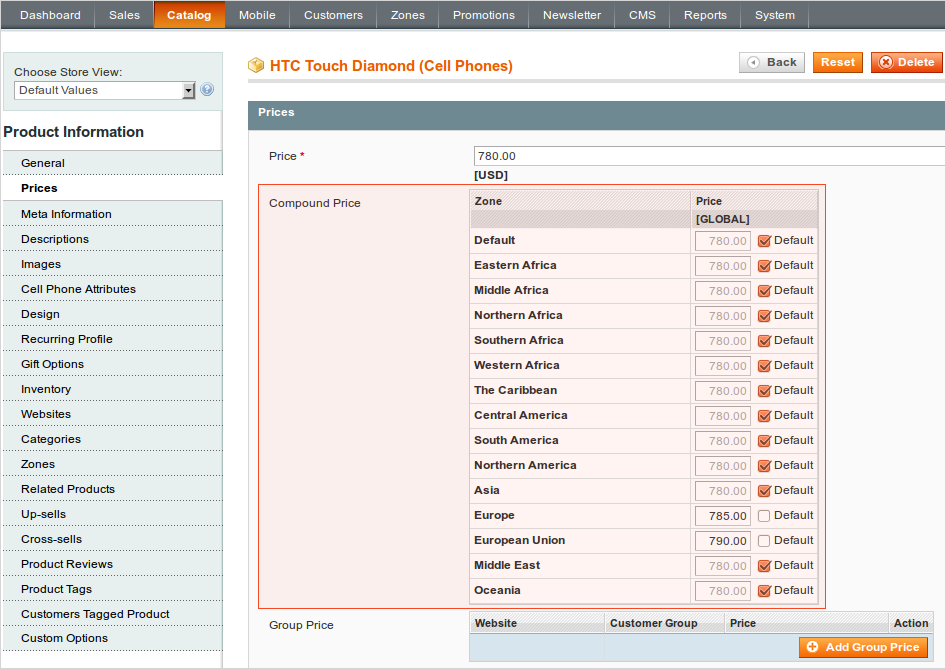Open the Zones top menu
The width and height of the screenshot is (946, 669).
[408, 15]
